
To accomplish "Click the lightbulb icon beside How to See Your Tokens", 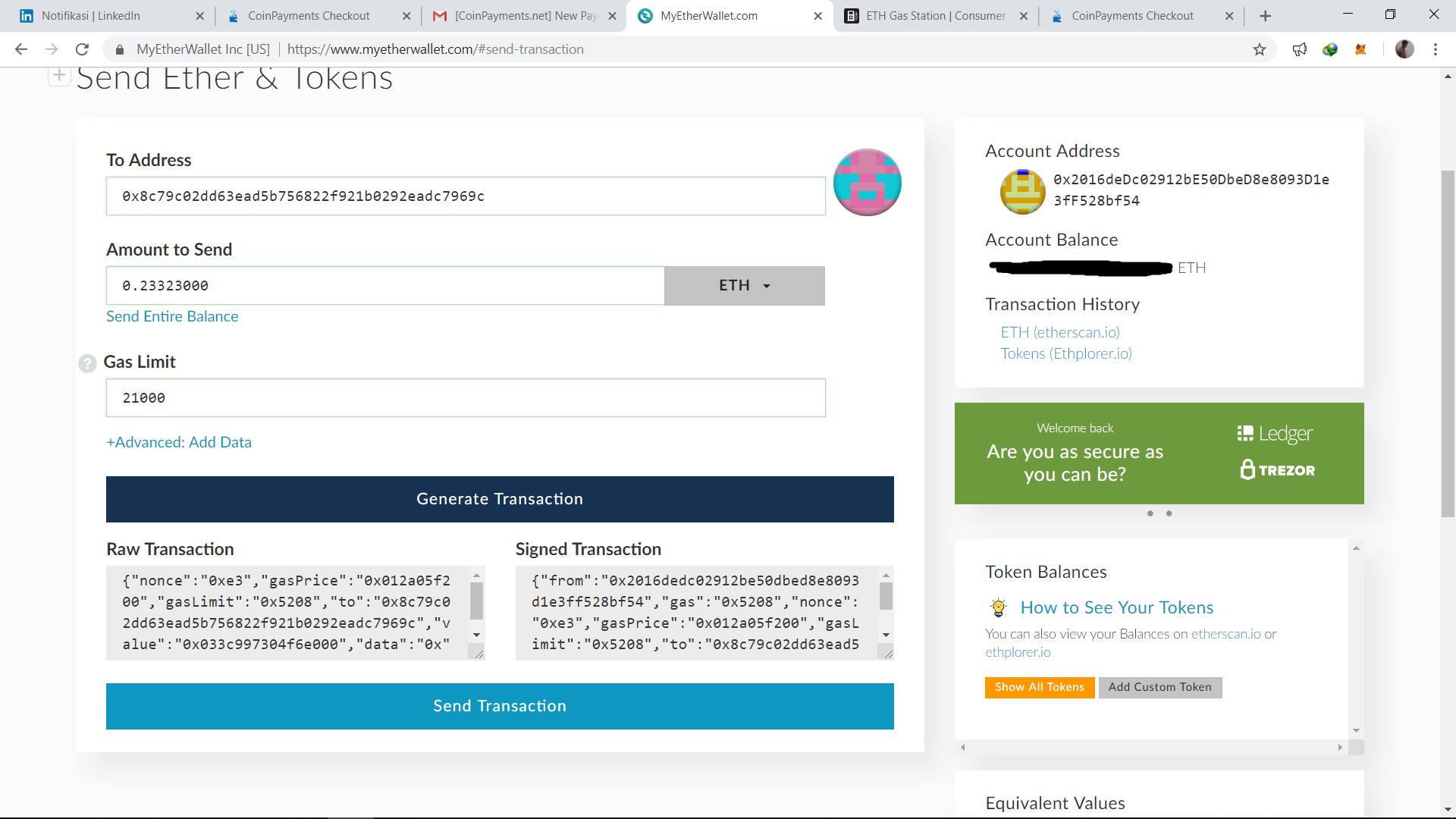I will coord(998,607).
